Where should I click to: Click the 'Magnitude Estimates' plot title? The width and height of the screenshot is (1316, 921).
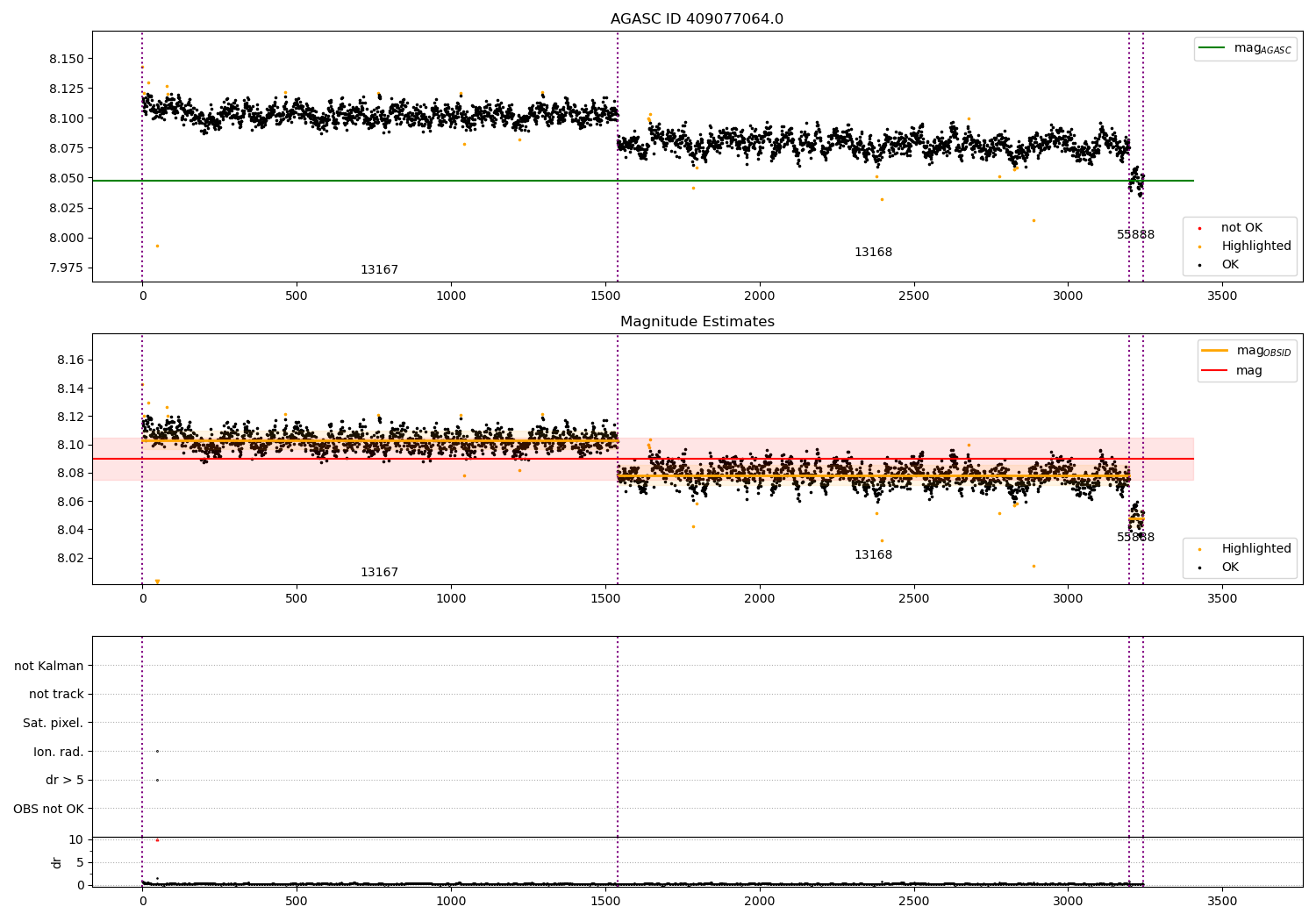coord(697,322)
